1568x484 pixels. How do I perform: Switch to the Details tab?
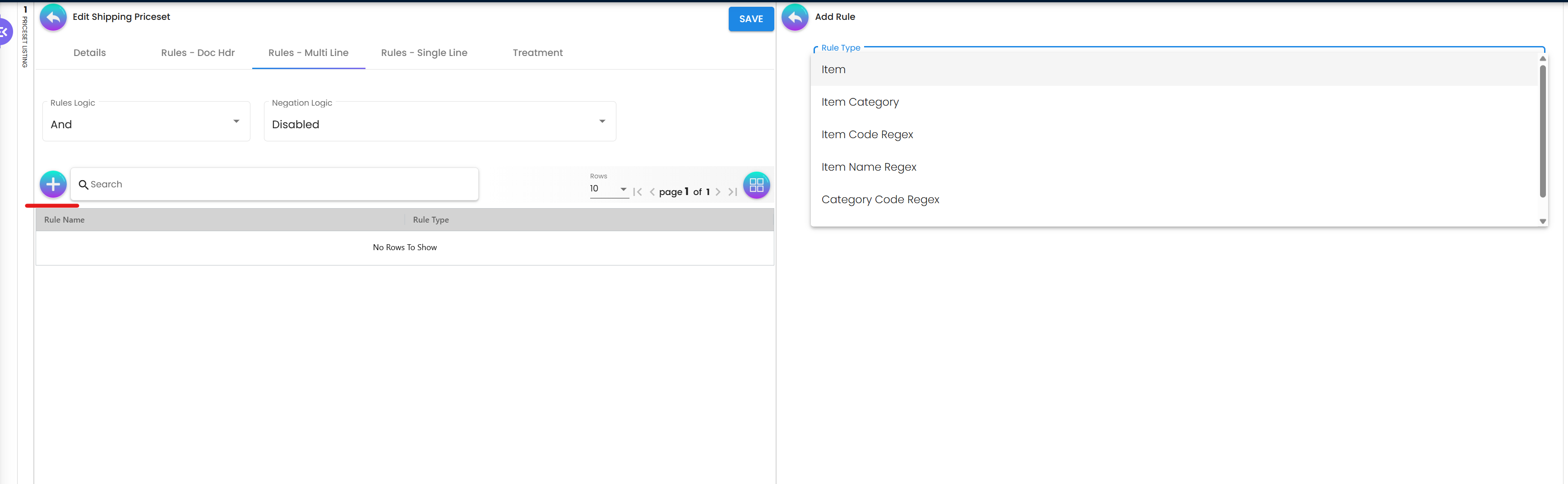click(89, 52)
